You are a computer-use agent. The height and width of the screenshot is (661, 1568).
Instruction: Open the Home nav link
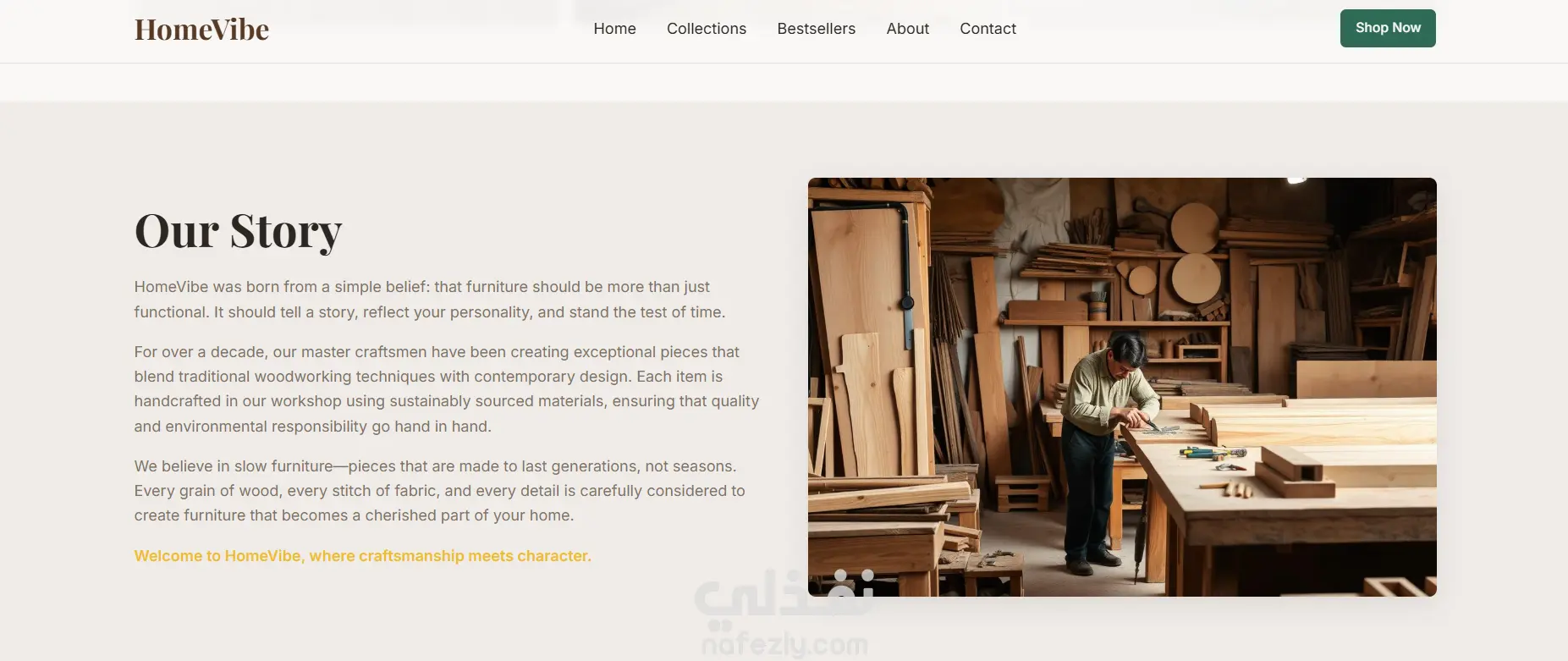pyautogui.click(x=614, y=29)
